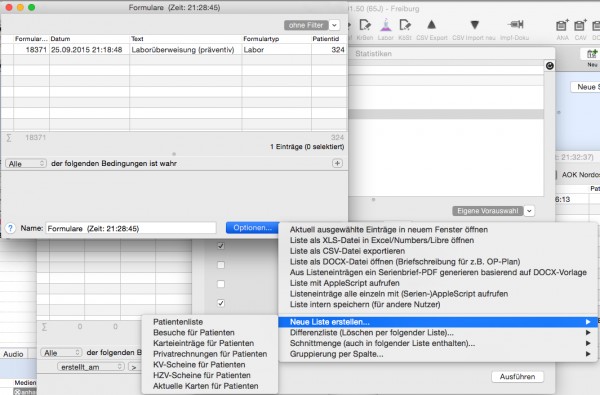
Task: Select table cell '25.09.2015 21:18:48'
Action: (90, 50)
